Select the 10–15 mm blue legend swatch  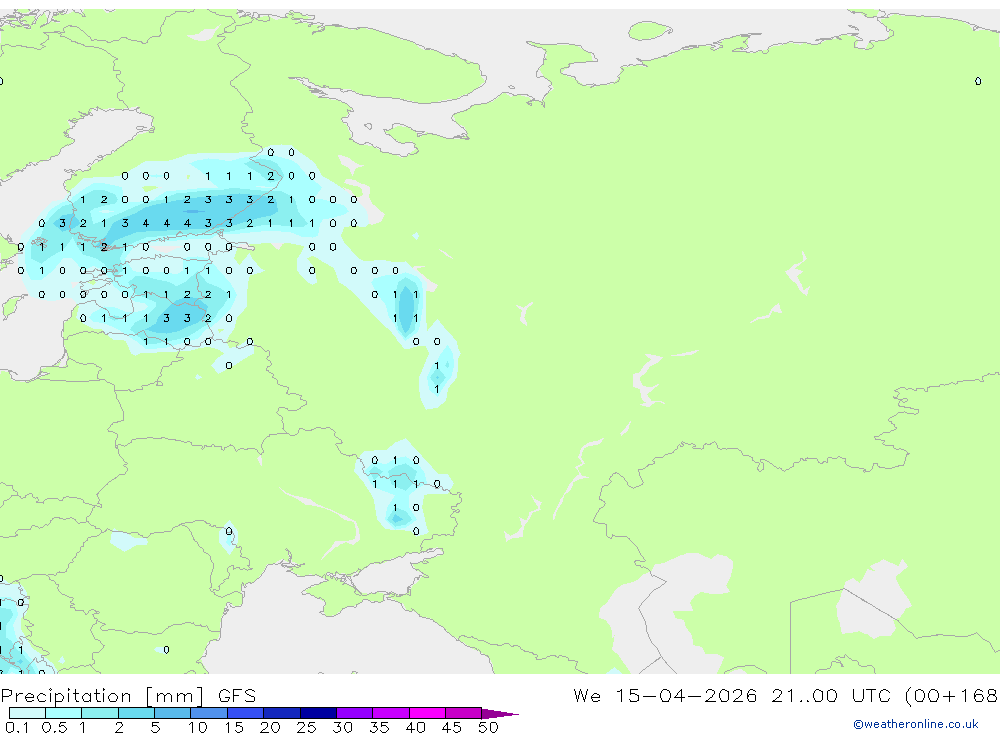click(209, 713)
